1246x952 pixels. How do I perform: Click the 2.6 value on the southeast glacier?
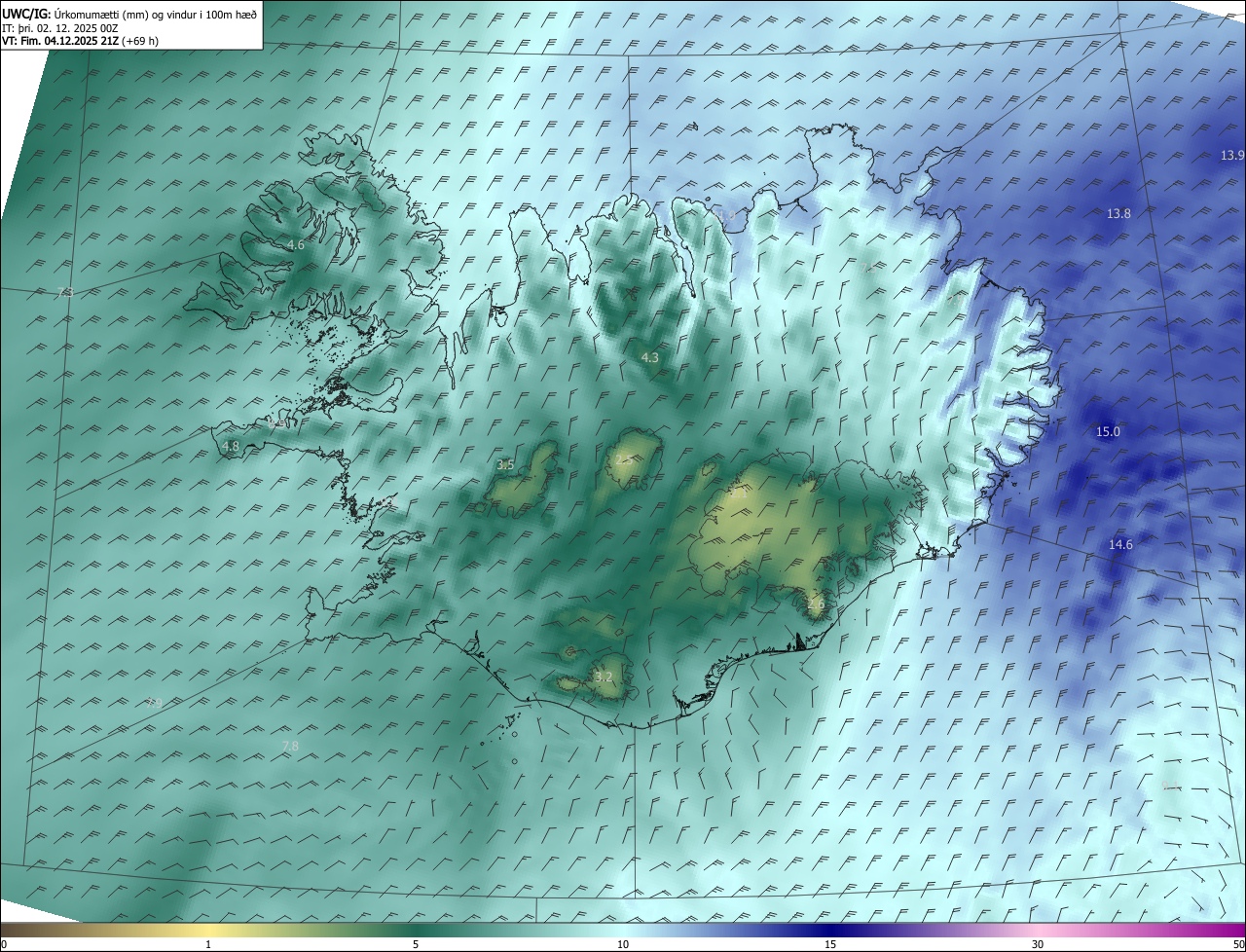pos(816,604)
